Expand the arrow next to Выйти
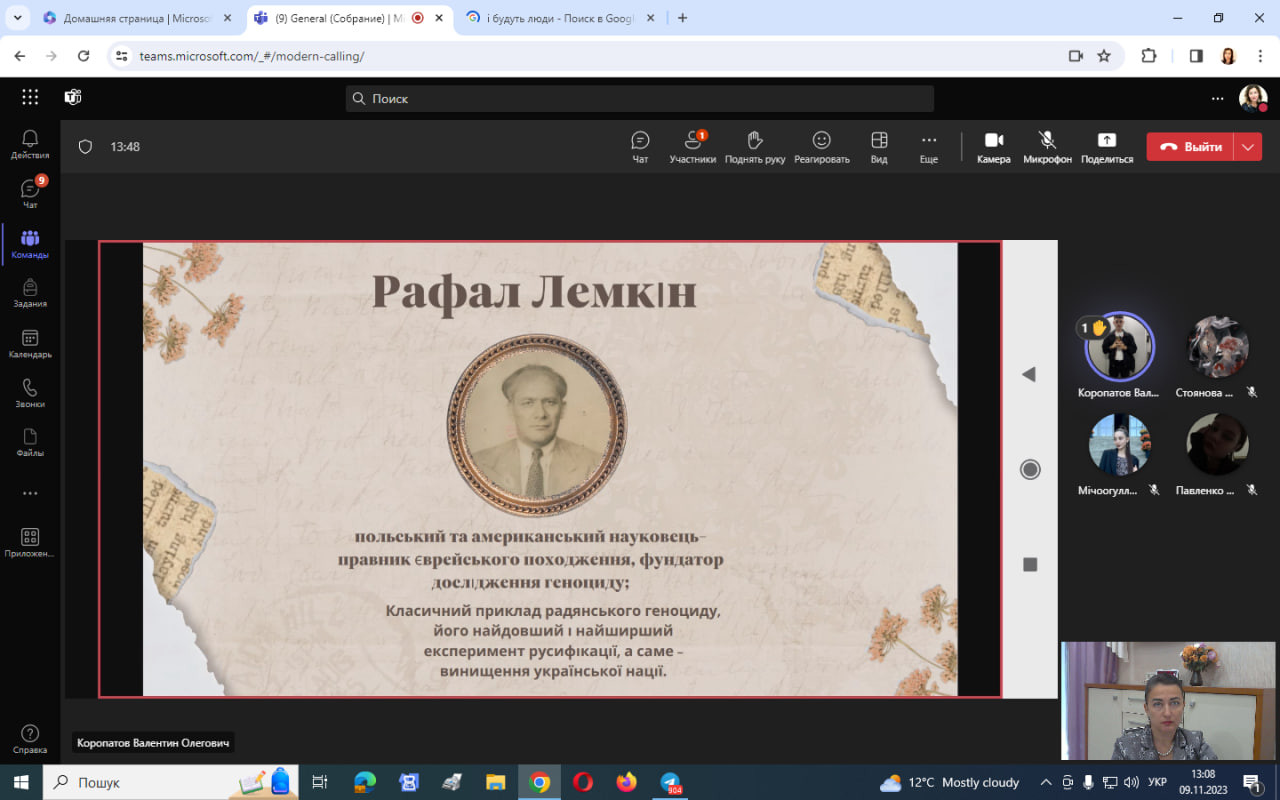Viewport: 1280px width, 800px height. [1248, 147]
